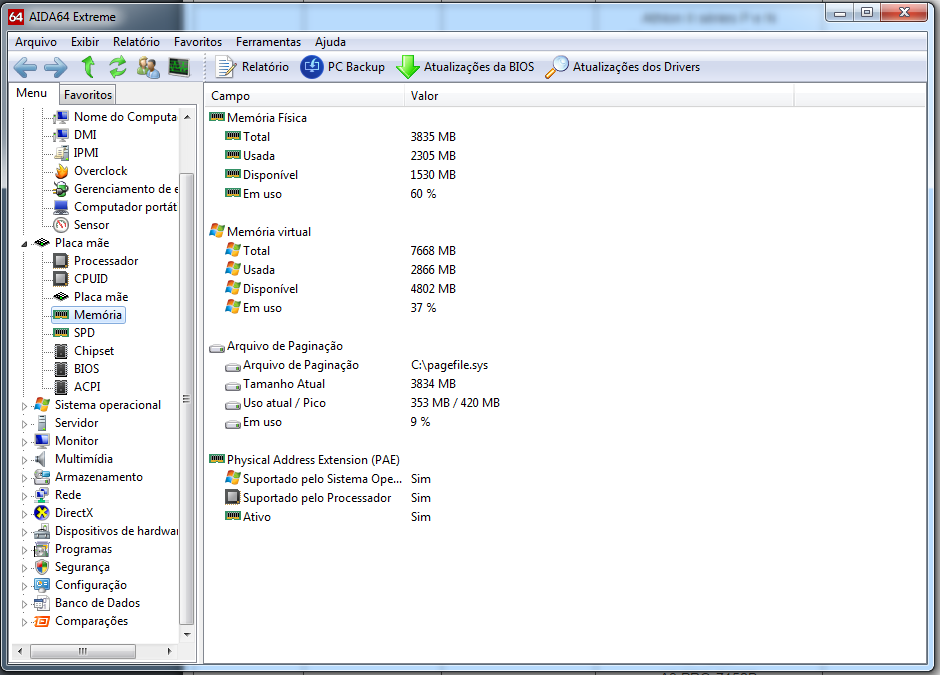Select the C:\pagefile.sys value
The height and width of the screenshot is (675, 944).
click(x=450, y=365)
